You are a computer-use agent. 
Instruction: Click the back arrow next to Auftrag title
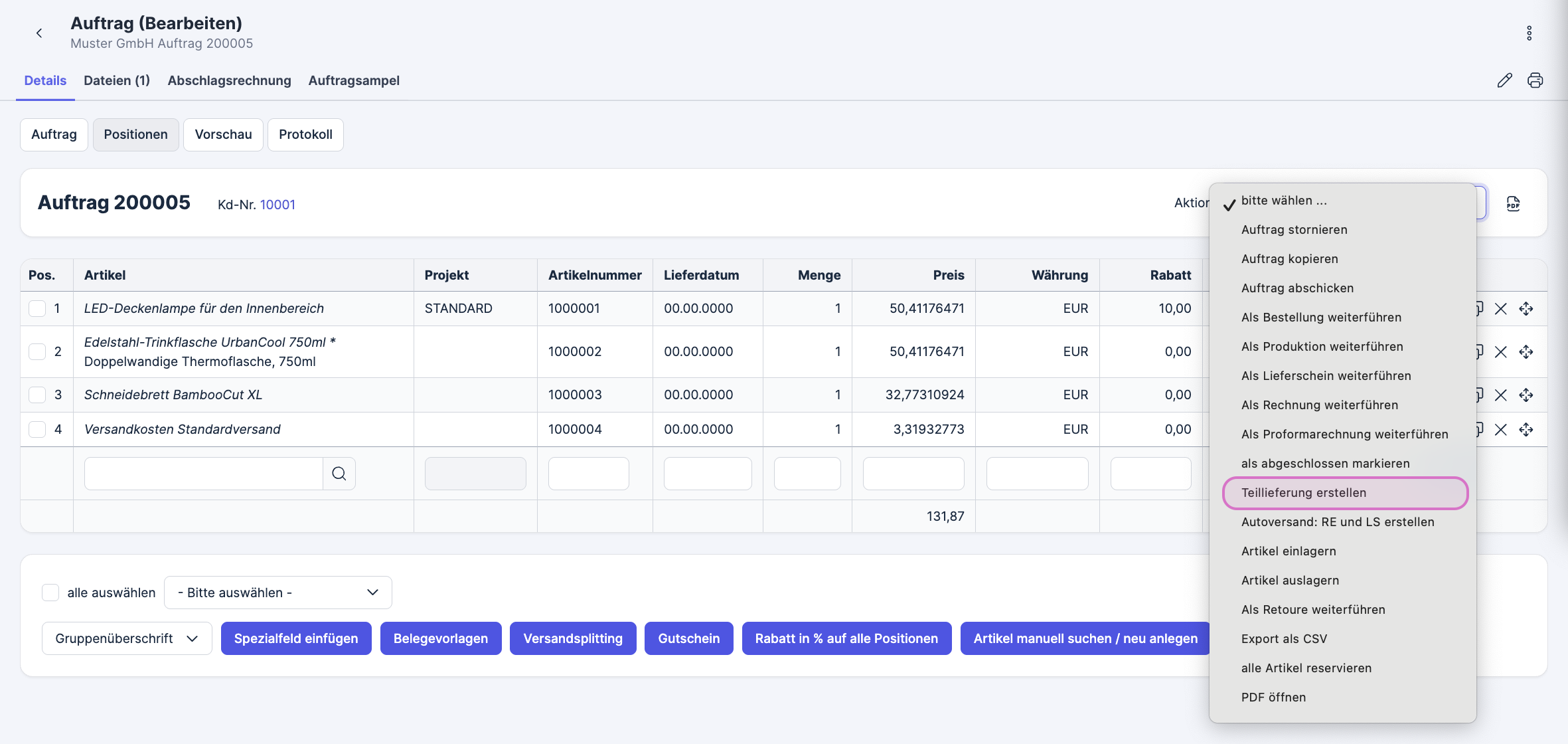[39, 33]
